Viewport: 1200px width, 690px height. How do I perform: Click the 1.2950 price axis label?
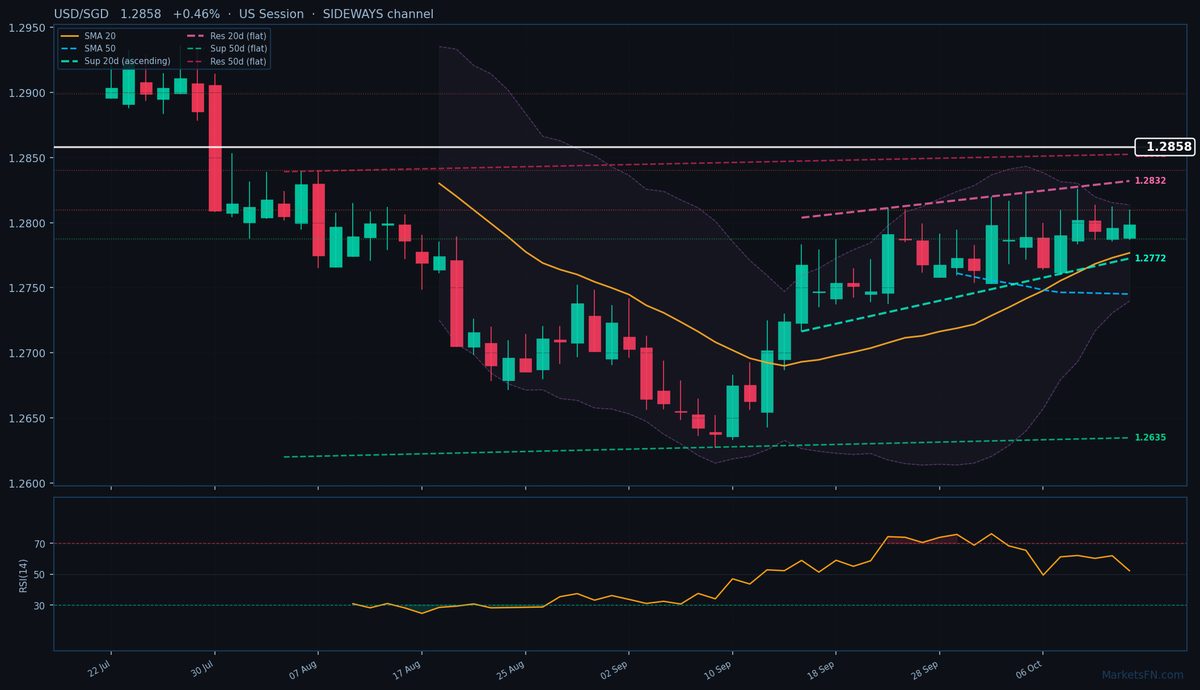pos(27,29)
